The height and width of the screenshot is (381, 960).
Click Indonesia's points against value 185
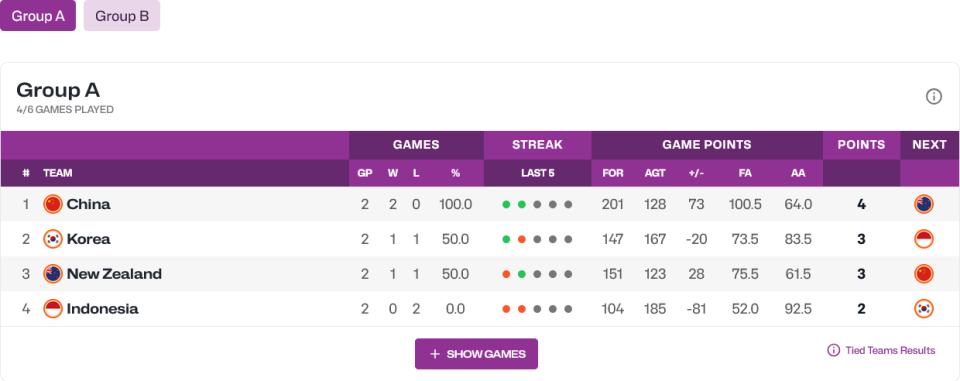pos(655,309)
